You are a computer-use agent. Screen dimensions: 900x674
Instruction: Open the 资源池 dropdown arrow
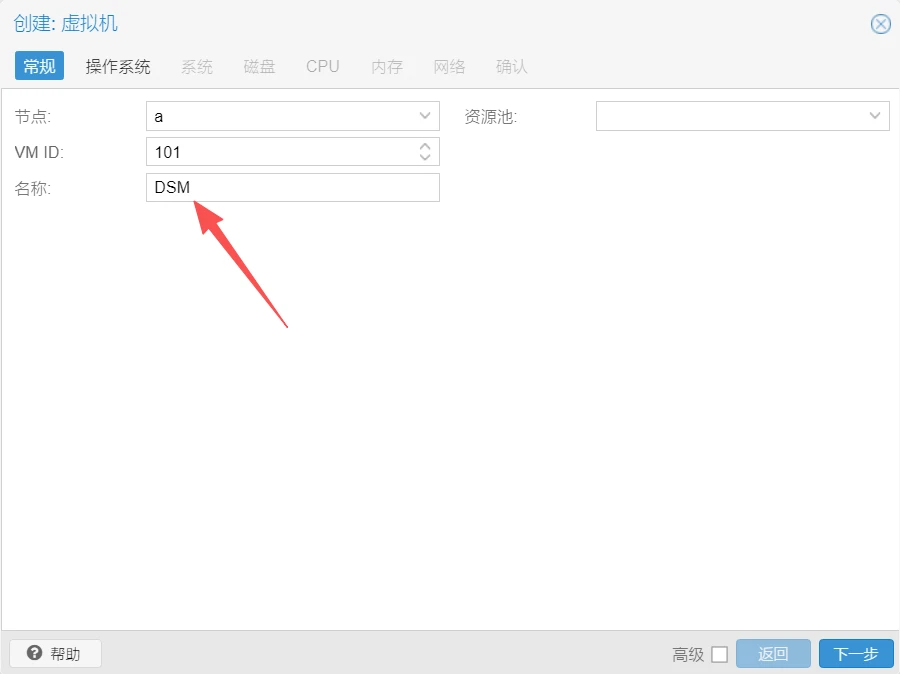[x=875, y=116]
